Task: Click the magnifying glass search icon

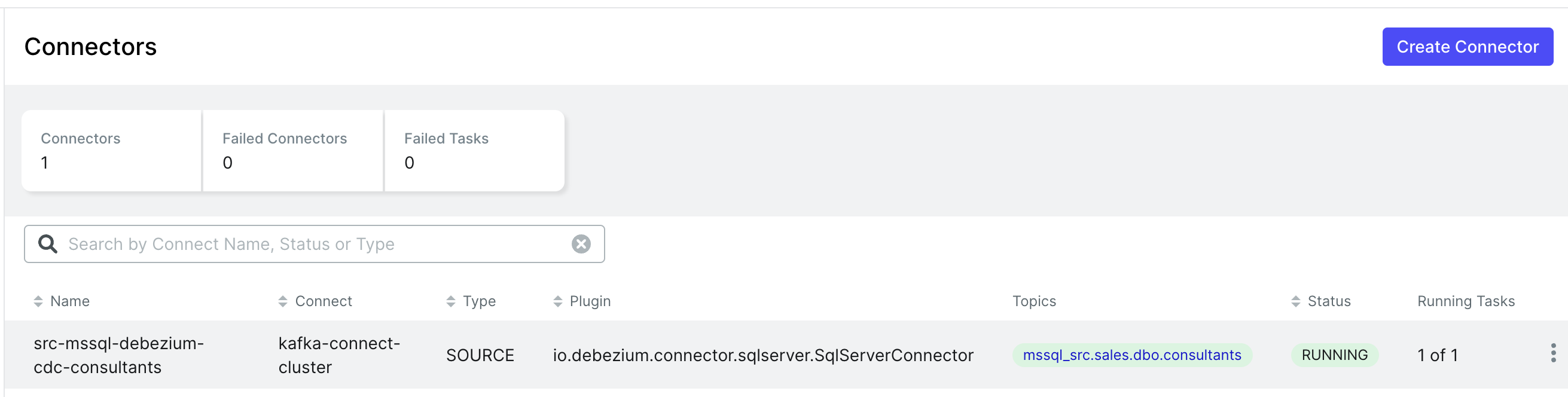Action: 47,244
